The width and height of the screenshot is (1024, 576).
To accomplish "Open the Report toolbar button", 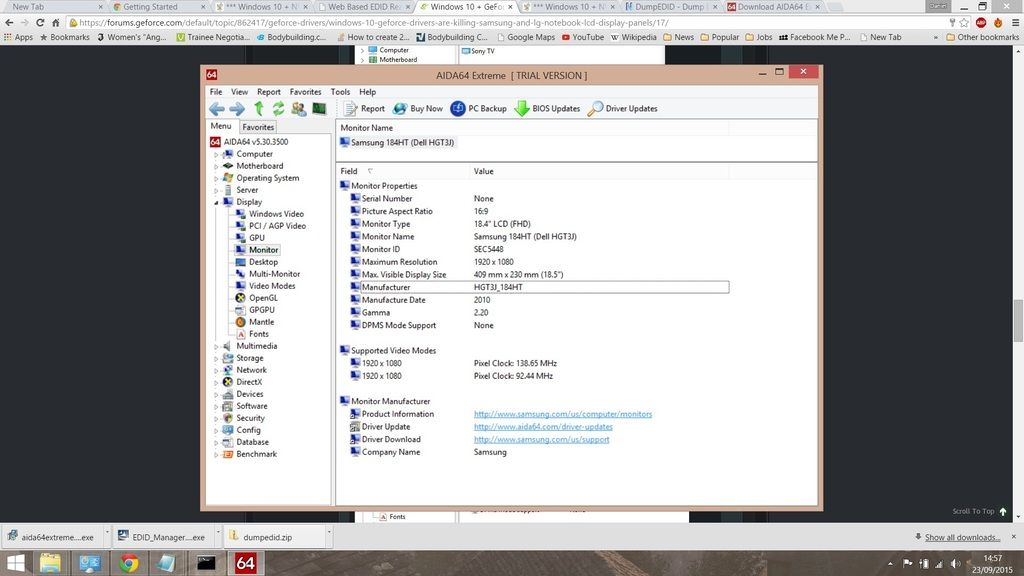I will (x=364, y=109).
